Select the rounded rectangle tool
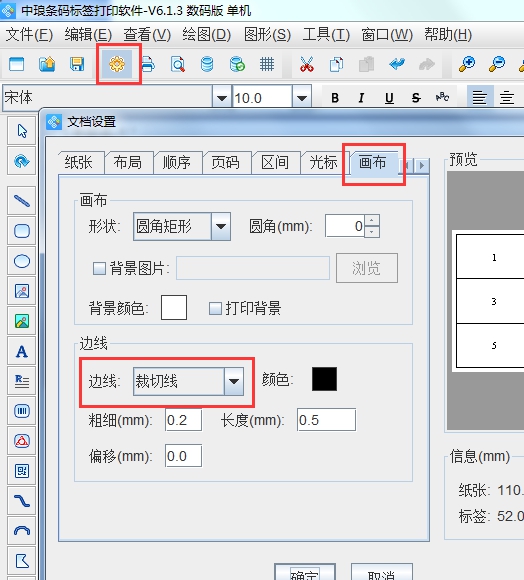The width and height of the screenshot is (524, 580). [22, 231]
